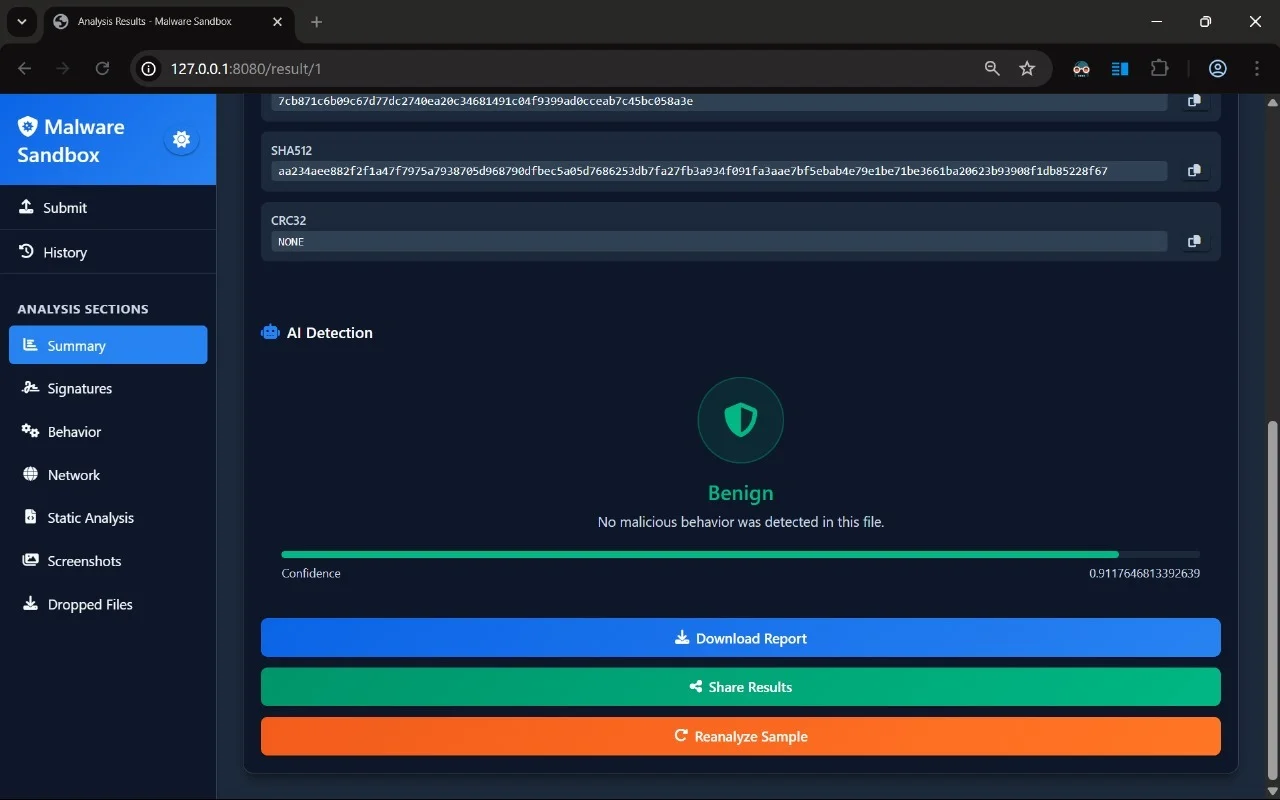Click the Screenshots image icon
1280x800 pixels.
(30, 560)
